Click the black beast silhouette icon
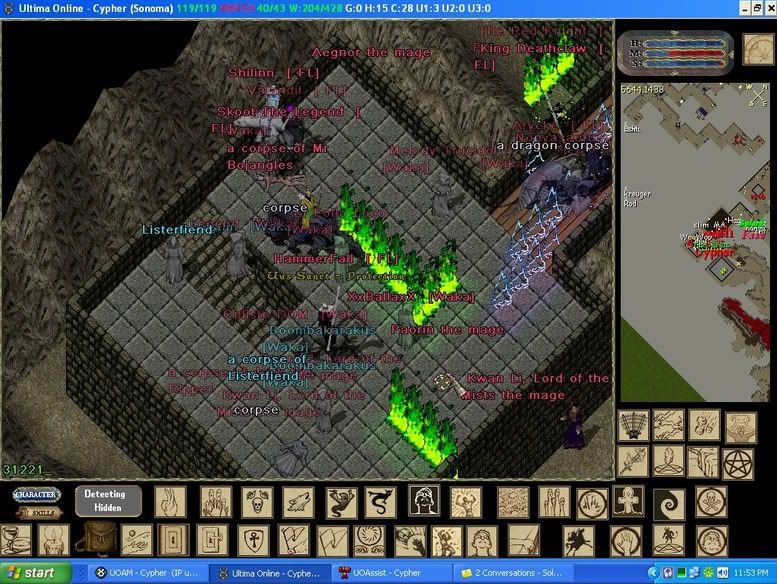 tap(578, 540)
